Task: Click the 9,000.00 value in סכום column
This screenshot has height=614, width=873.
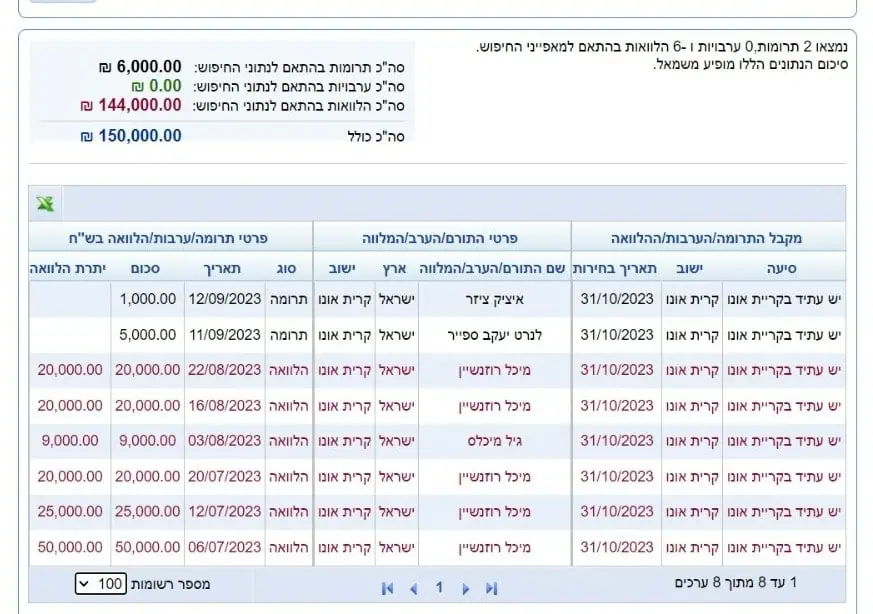Action: pyautogui.click(x=148, y=441)
